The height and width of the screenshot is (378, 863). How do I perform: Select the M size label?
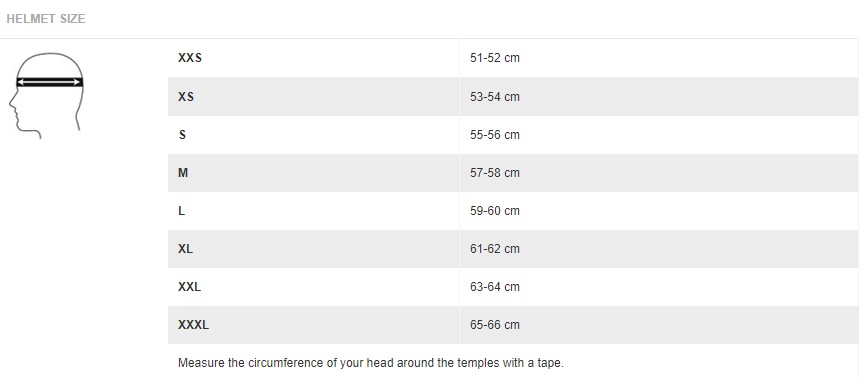[183, 173]
